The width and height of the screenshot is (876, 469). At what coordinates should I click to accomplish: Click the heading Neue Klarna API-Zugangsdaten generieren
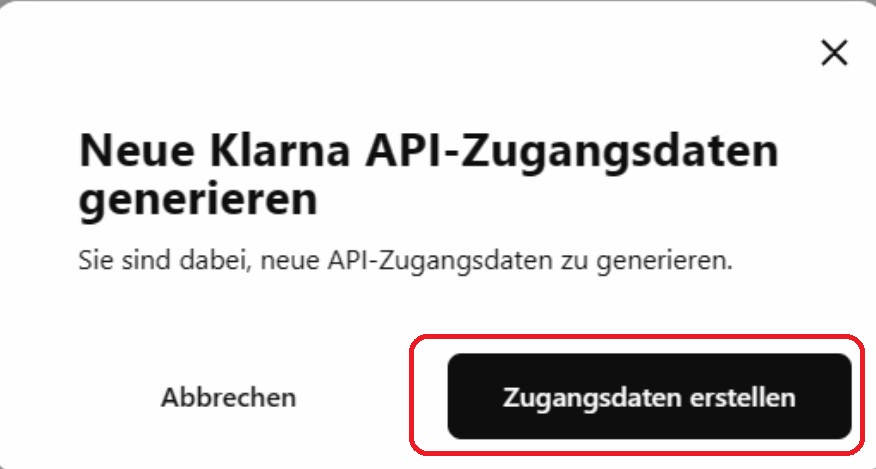pyautogui.click(x=429, y=174)
